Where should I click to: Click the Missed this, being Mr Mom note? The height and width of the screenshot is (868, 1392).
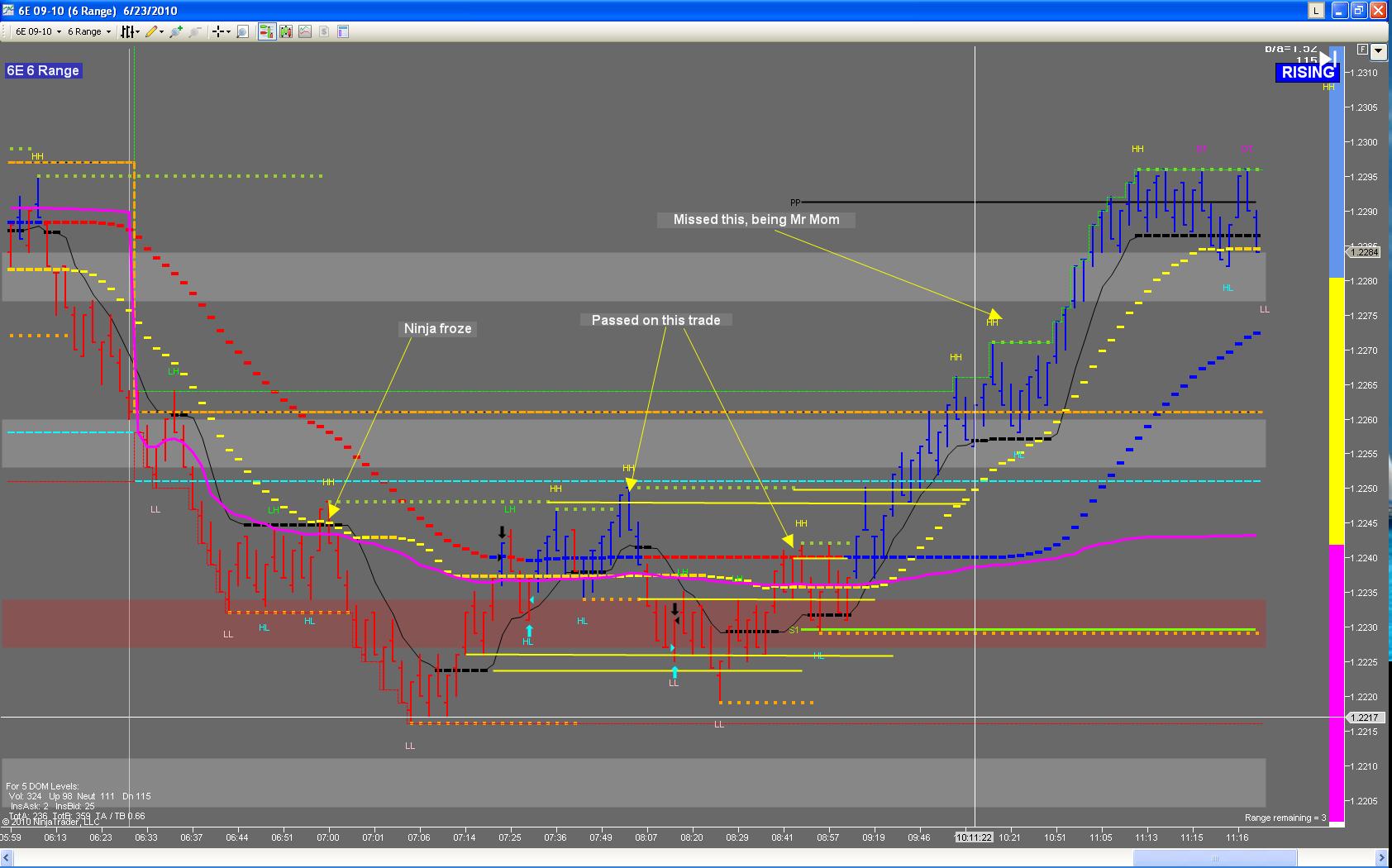click(756, 220)
